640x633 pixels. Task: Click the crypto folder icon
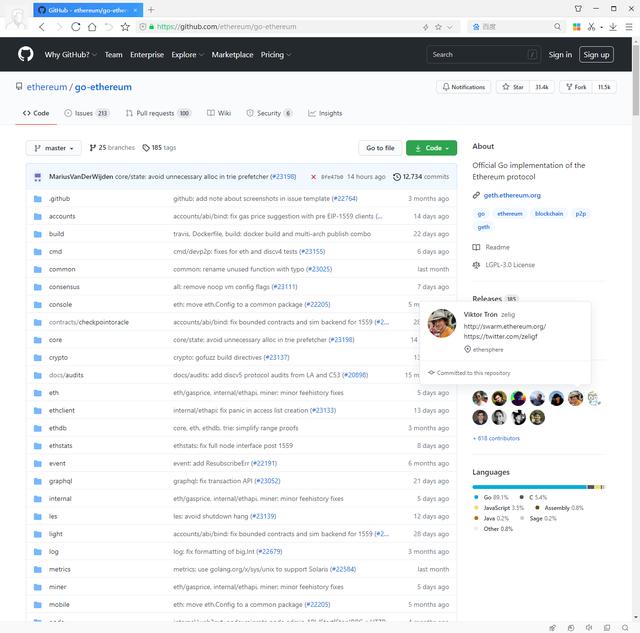point(38,358)
